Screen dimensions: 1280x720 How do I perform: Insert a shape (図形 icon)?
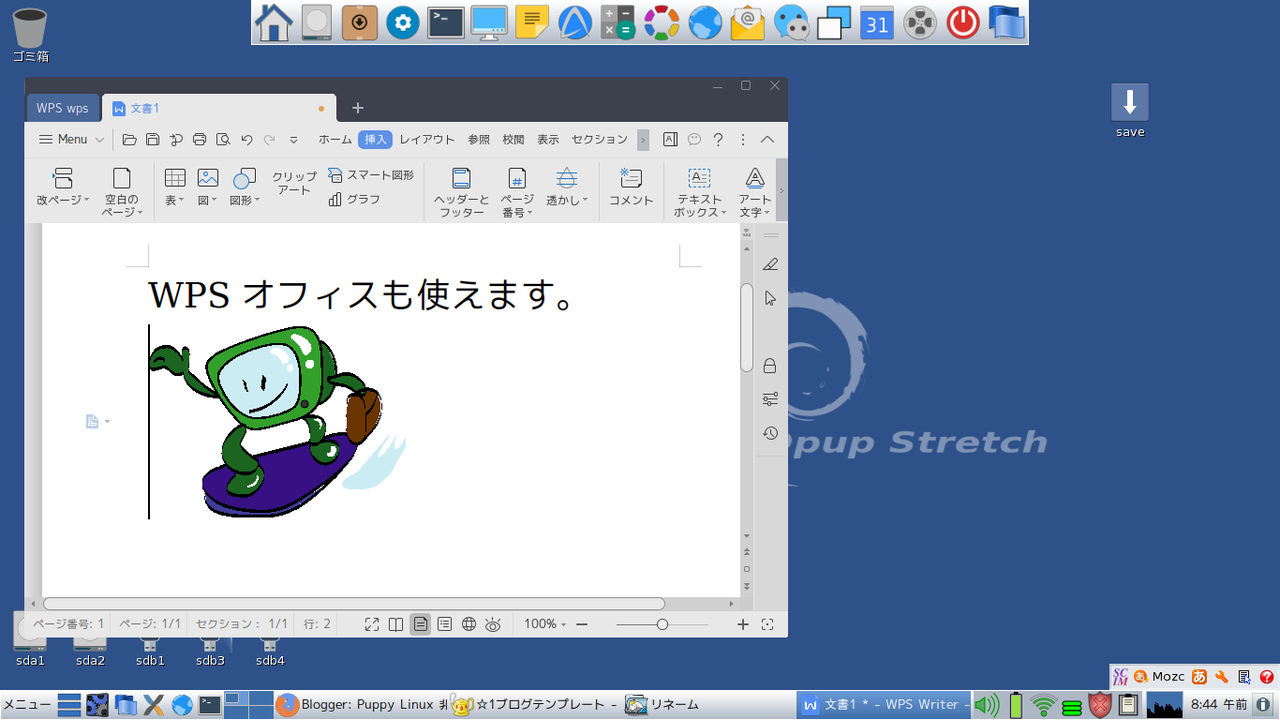[x=244, y=179]
